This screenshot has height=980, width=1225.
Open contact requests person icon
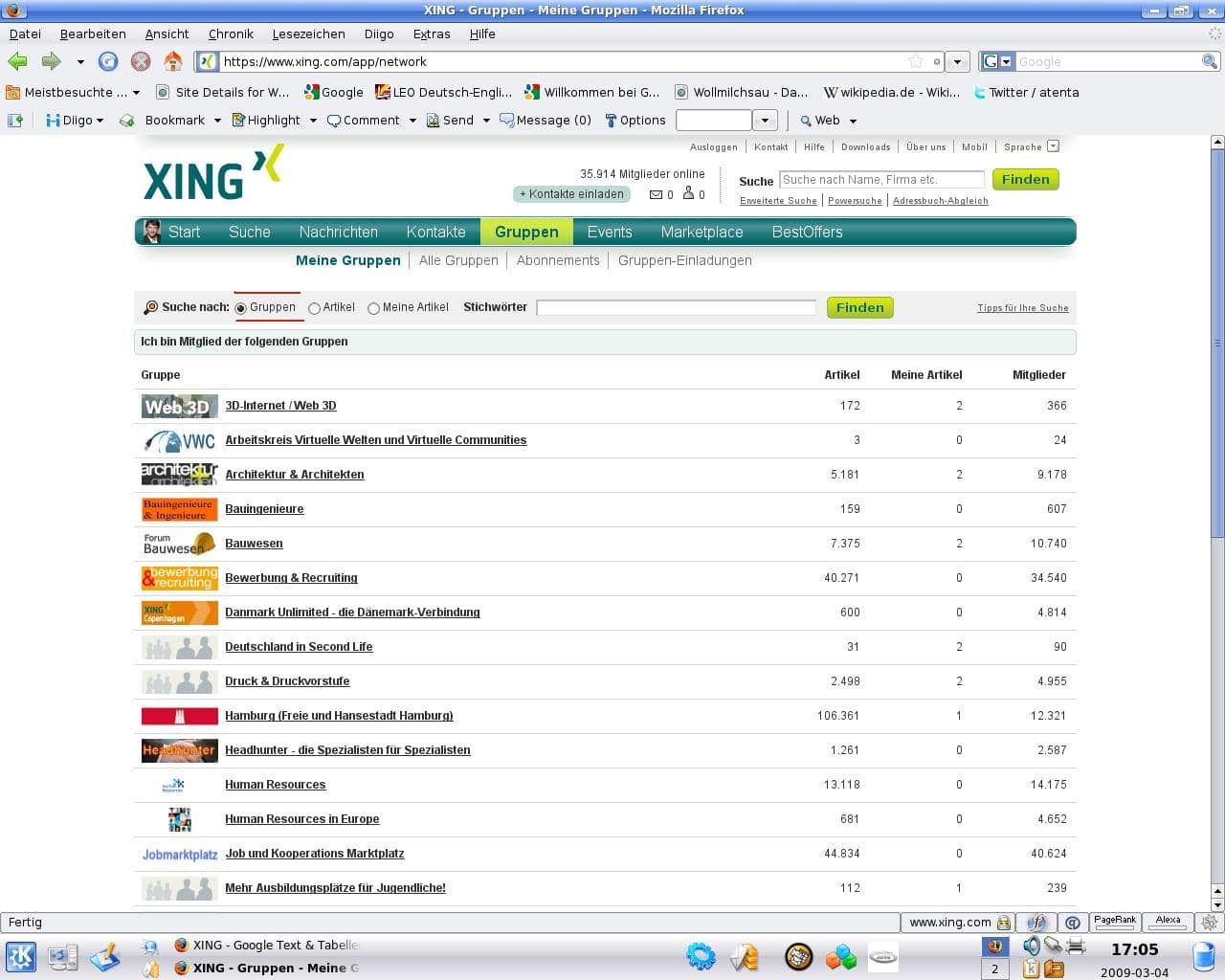(x=688, y=193)
